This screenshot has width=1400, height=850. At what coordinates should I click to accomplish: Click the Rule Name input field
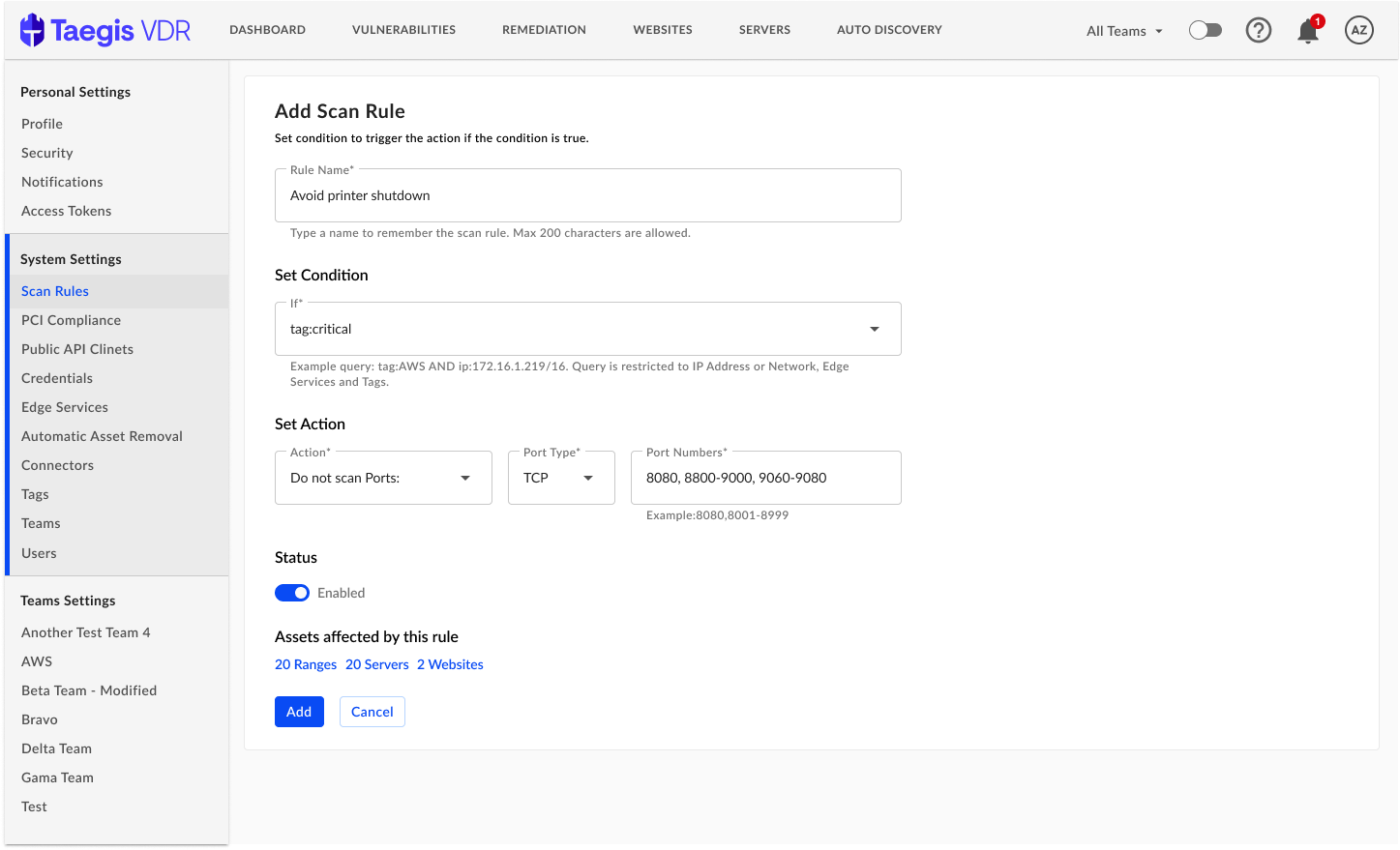click(x=588, y=195)
